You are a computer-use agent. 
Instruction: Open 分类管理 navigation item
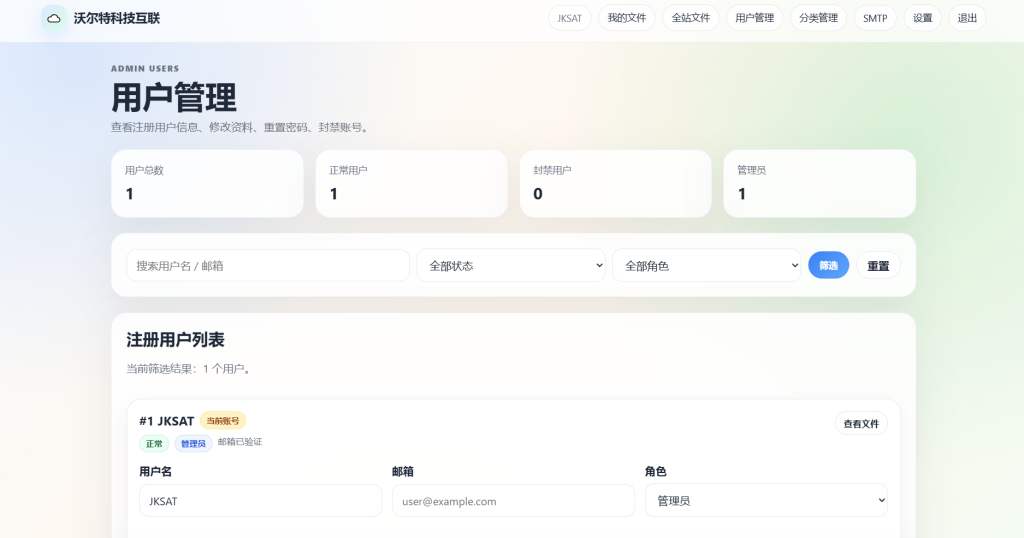pos(818,18)
